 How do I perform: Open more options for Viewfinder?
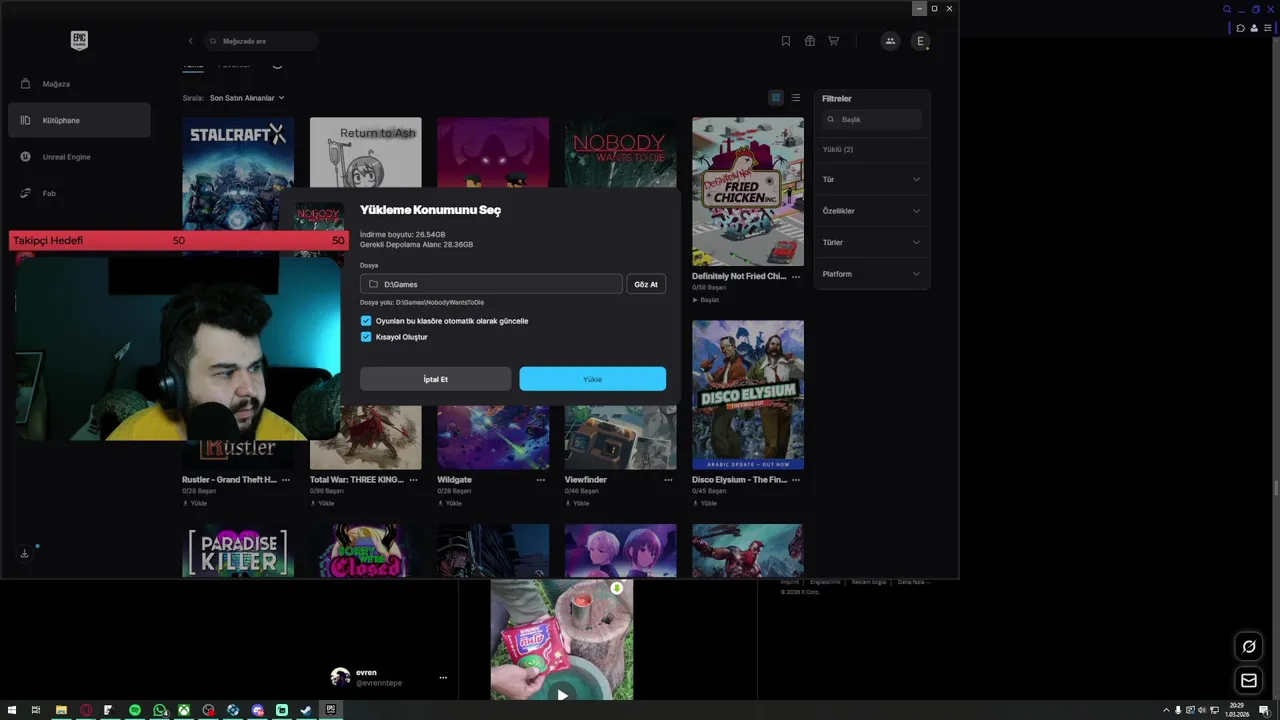pos(668,480)
